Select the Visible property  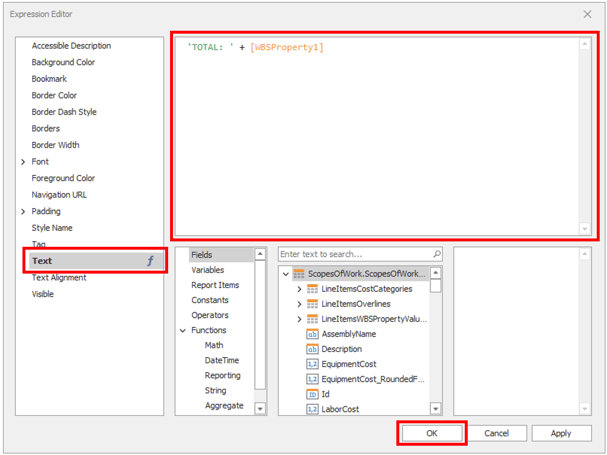coord(43,294)
